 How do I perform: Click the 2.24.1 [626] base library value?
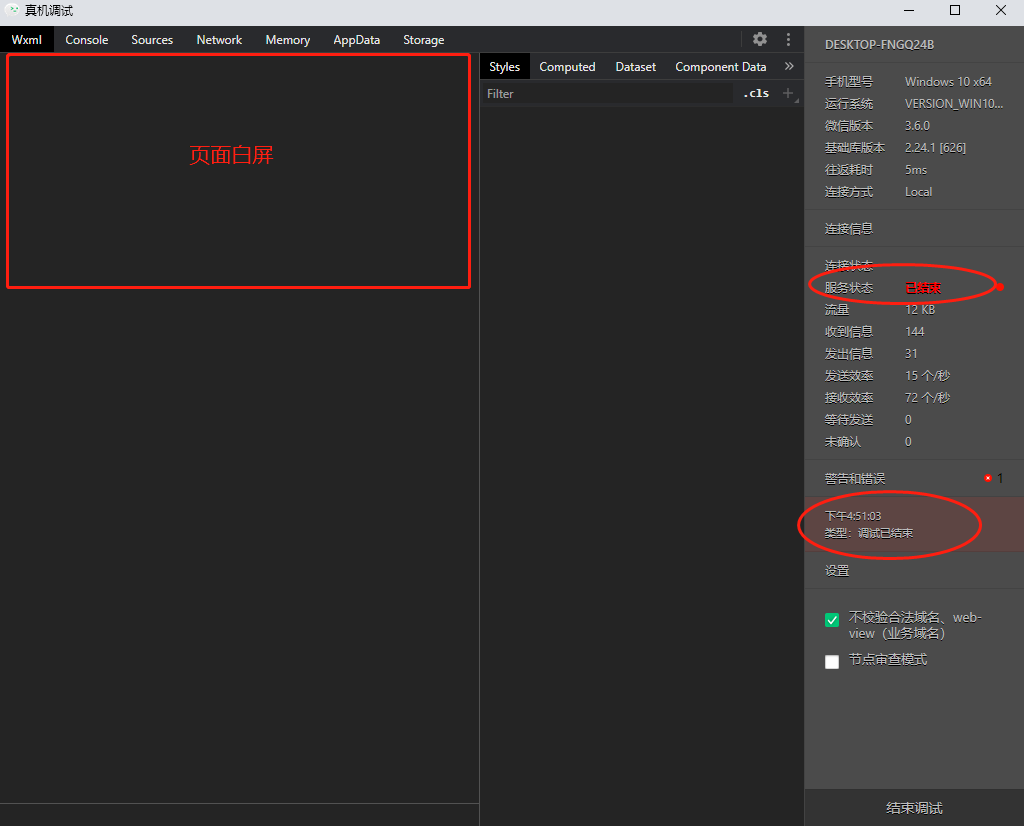click(935, 148)
